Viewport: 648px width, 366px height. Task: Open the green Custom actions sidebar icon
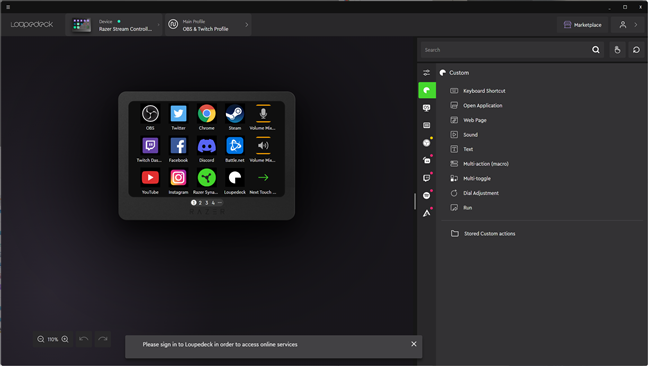[427, 90]
